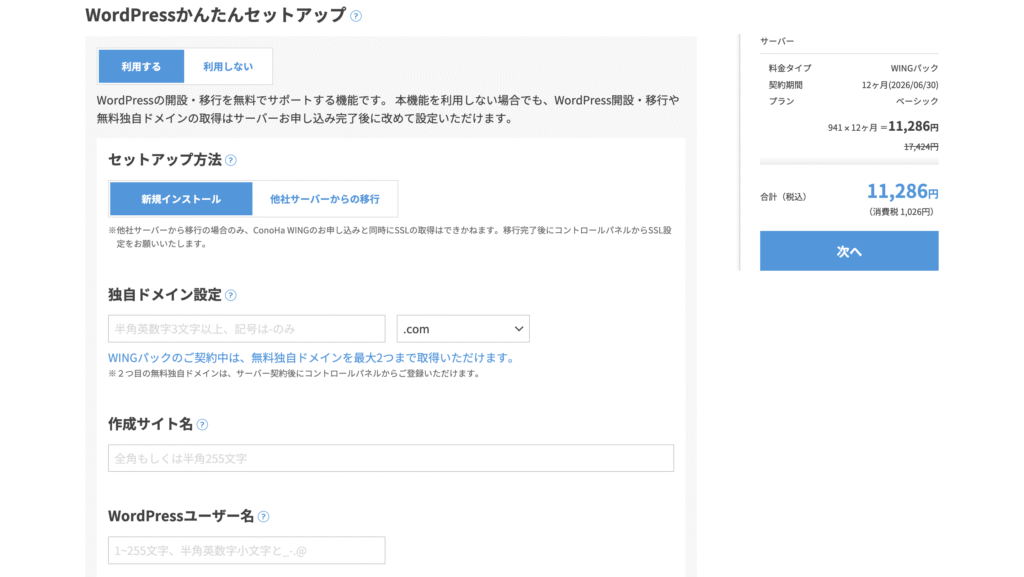Click the 合計 total amount 11,286円

coord(901,192)
